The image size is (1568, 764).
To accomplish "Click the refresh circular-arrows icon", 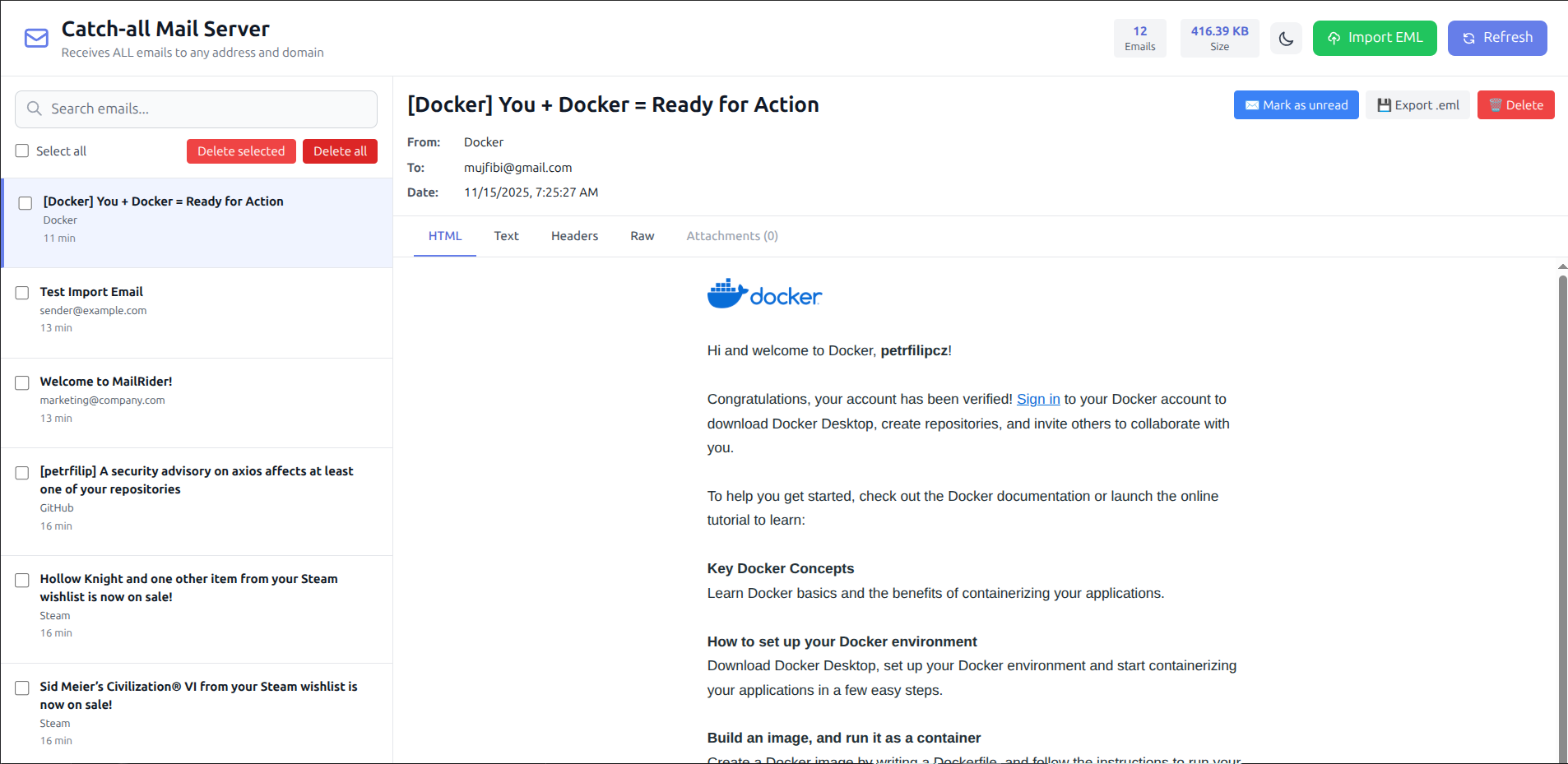I will click(1469, 38).
